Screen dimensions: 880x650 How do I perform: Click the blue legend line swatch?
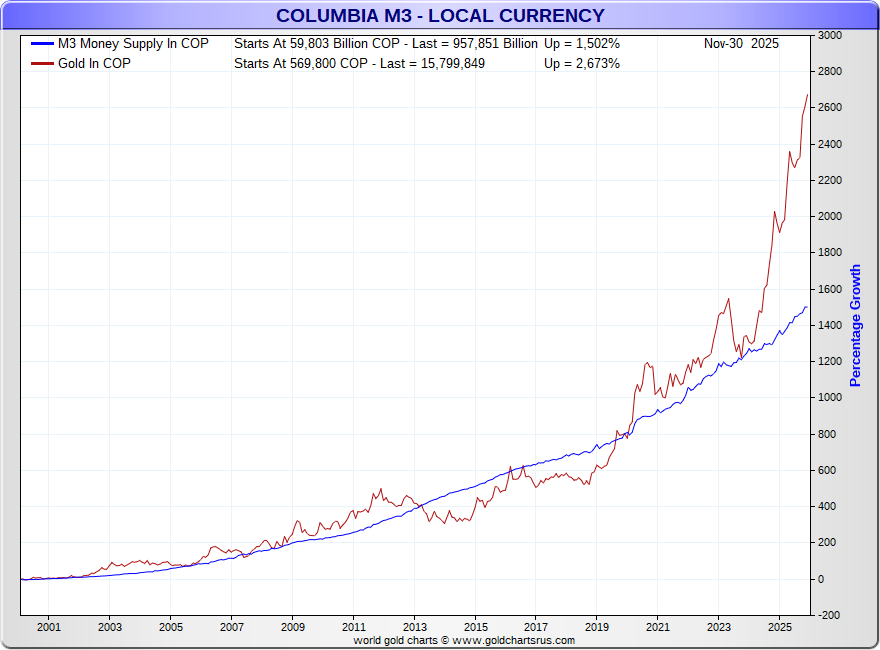[x=43, y=44]
